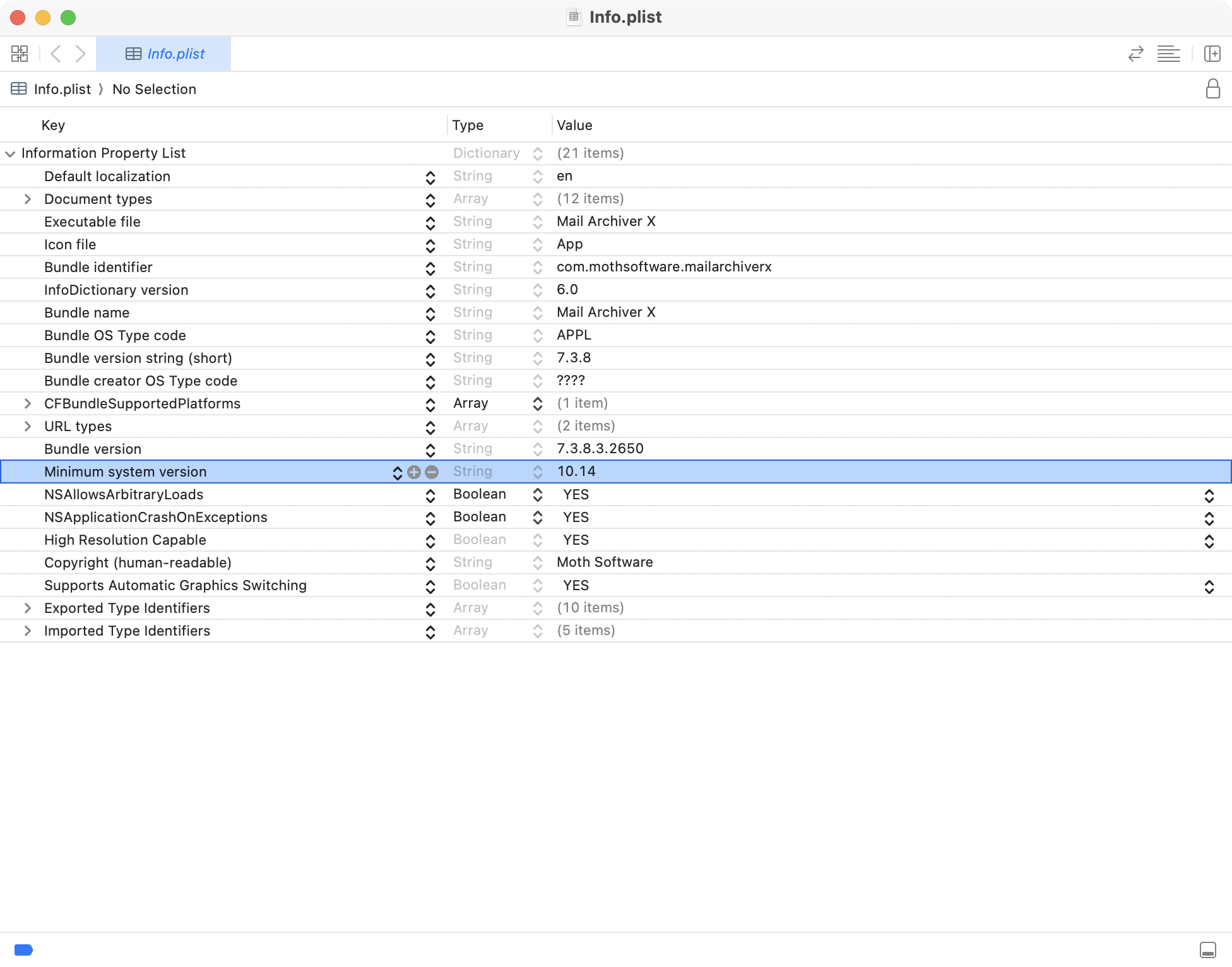Screen dimensions: 1232x967
Task: Go back with the left chevron
Action: coord(56,54)
